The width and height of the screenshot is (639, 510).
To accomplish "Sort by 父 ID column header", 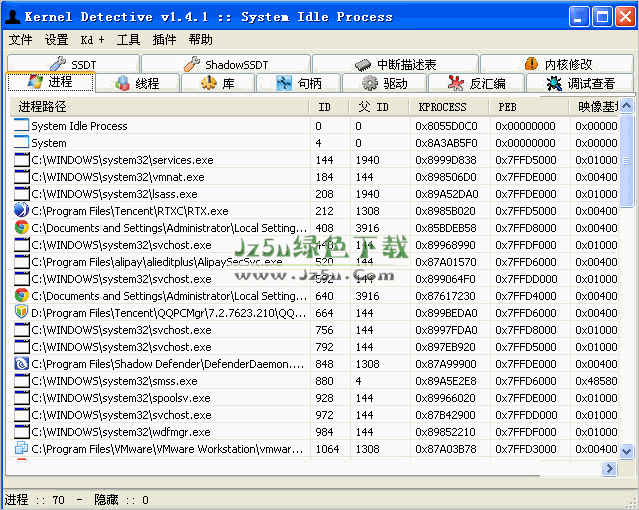I will pos(379,107).
